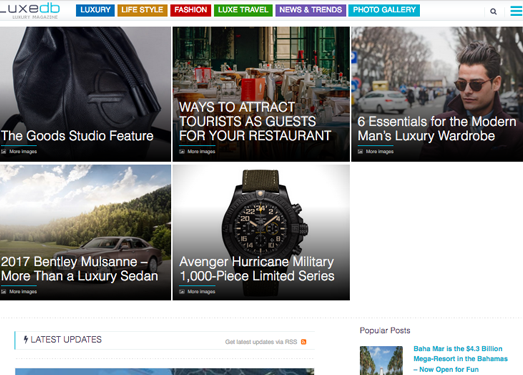Click image icon under Goods Studio Feature
Image resolution: width=523 pixels, height=375 pixels.
tap(4, 151)
